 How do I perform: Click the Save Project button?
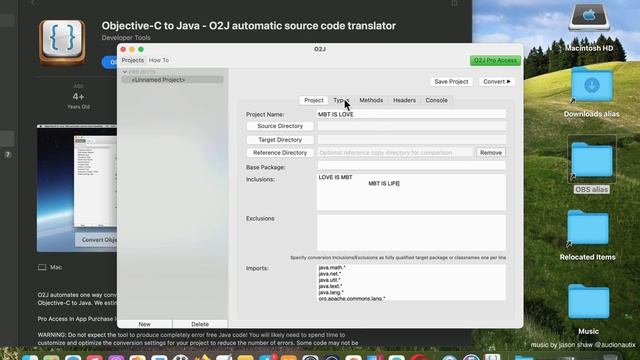[451, 82]
